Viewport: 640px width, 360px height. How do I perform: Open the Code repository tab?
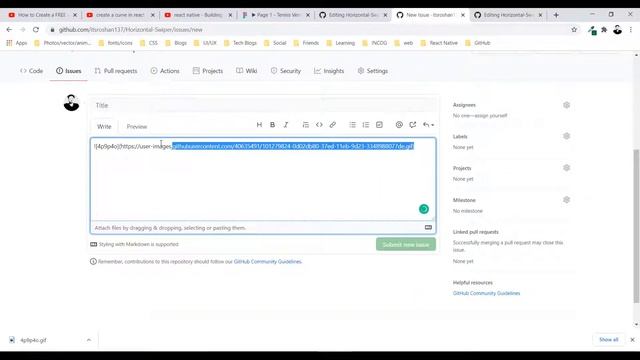tap(31, 71)
